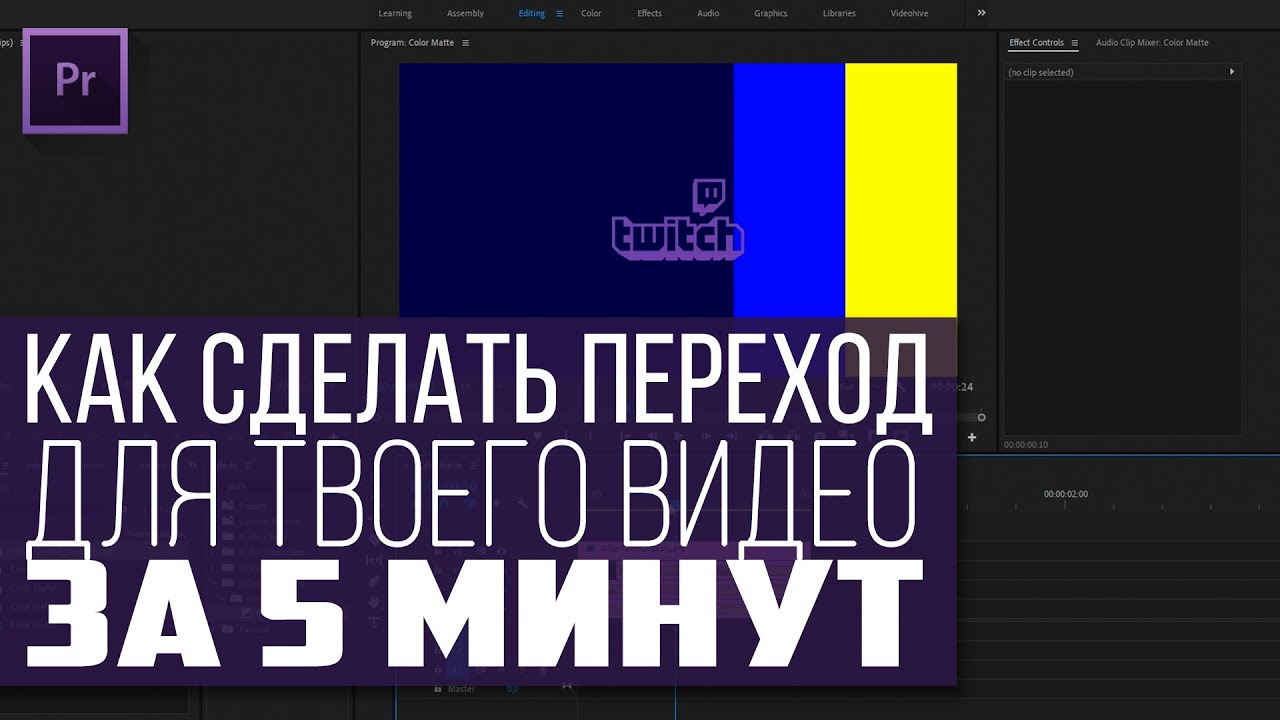Toggle the Master track lock icon
The height and width of the screenshot is (720, 1280).
pyautogui.click(x=437, y=689)
